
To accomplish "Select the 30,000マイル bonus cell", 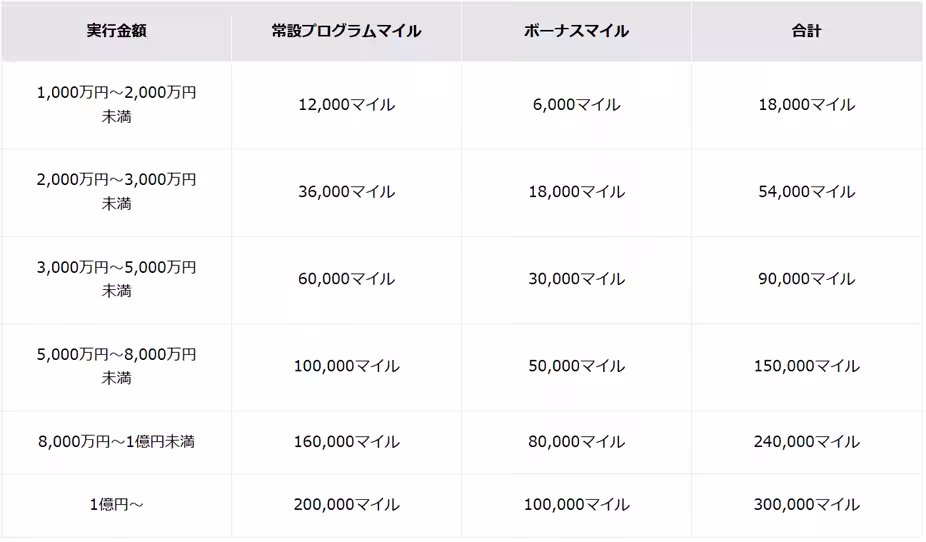I will coord(576,279).
